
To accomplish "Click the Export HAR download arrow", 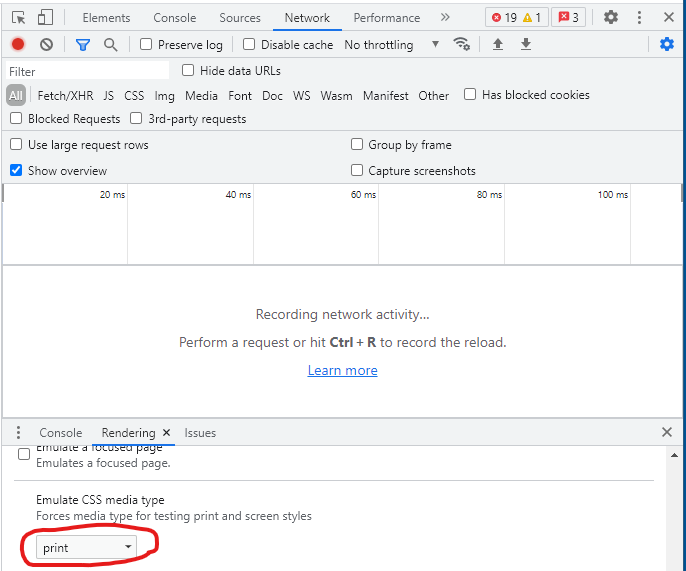I will click(x=526, y=45).
